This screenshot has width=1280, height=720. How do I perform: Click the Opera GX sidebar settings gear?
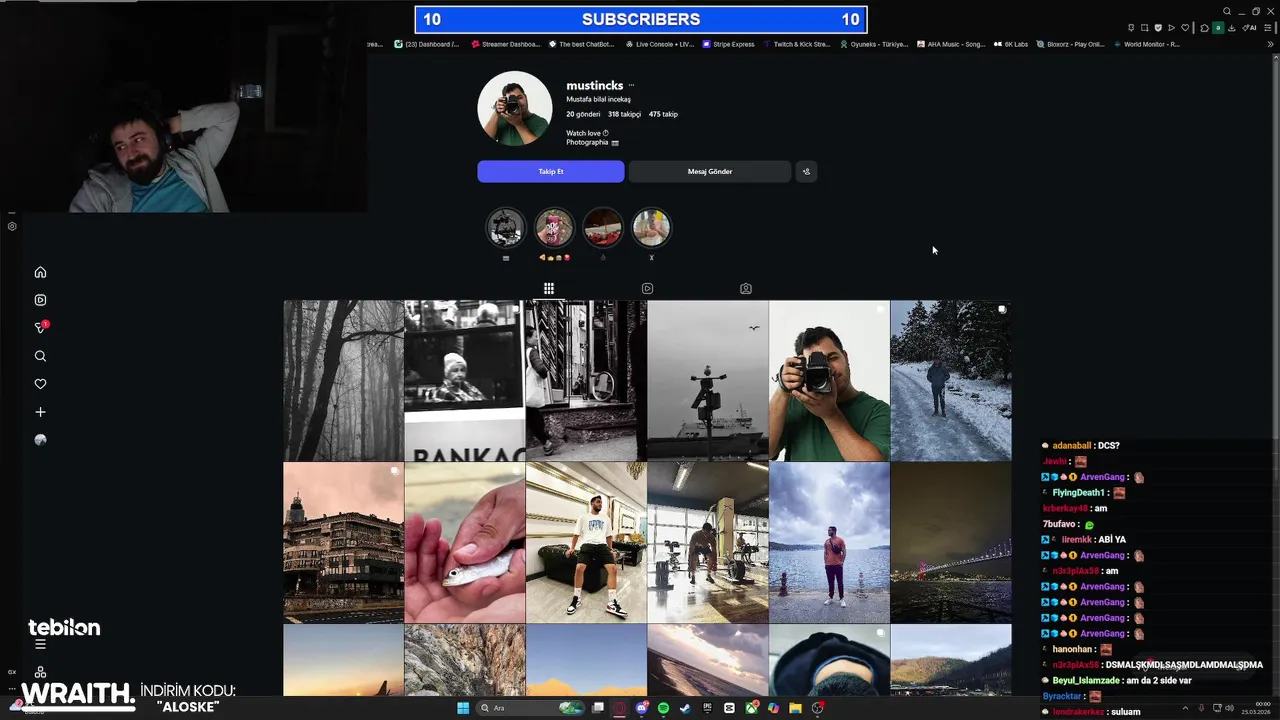coord(12,226)
